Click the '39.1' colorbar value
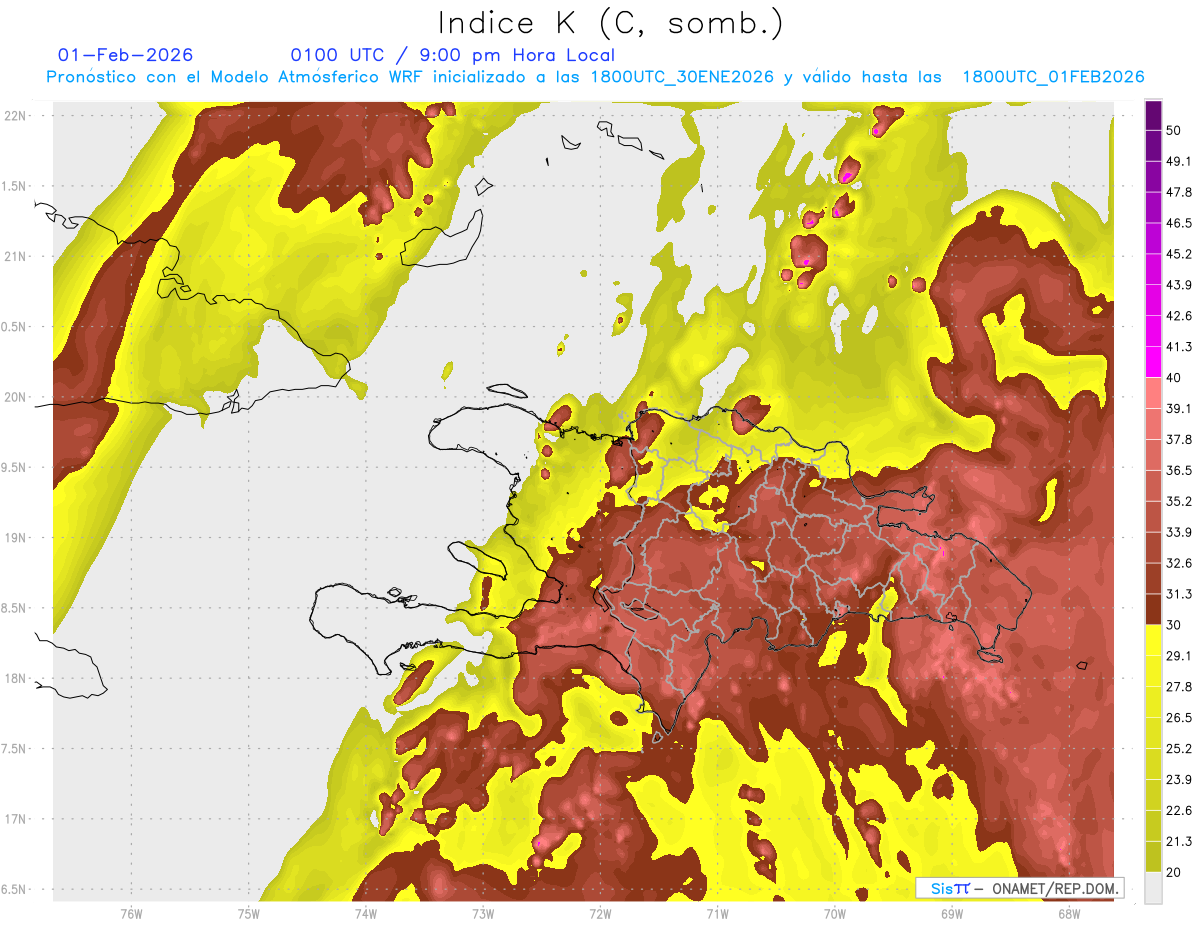This screenshot has width=1200, height=927. [1179, 408]
